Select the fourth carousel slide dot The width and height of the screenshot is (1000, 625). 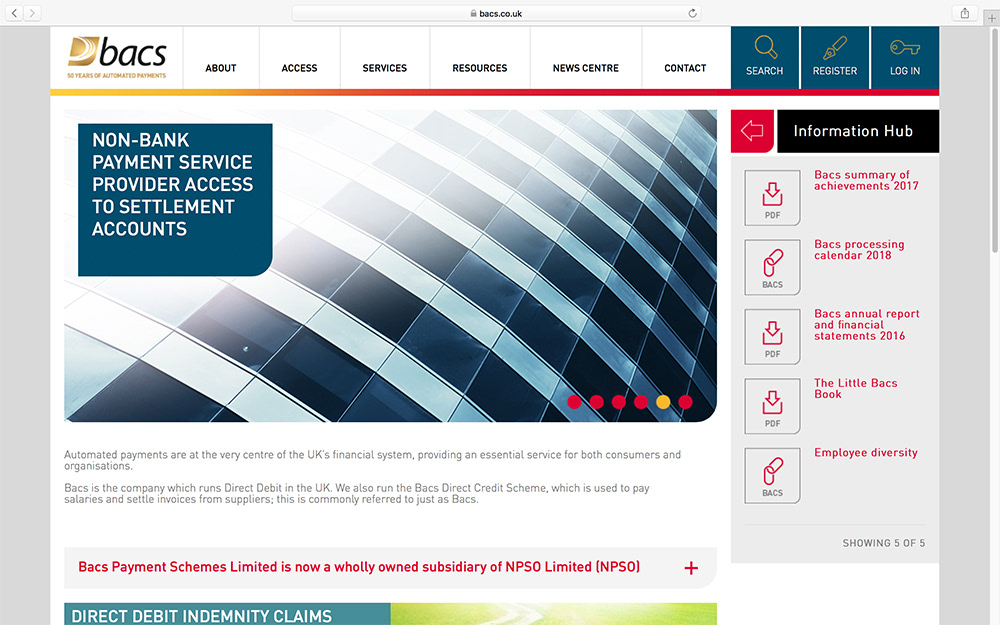tap(641, 402)
